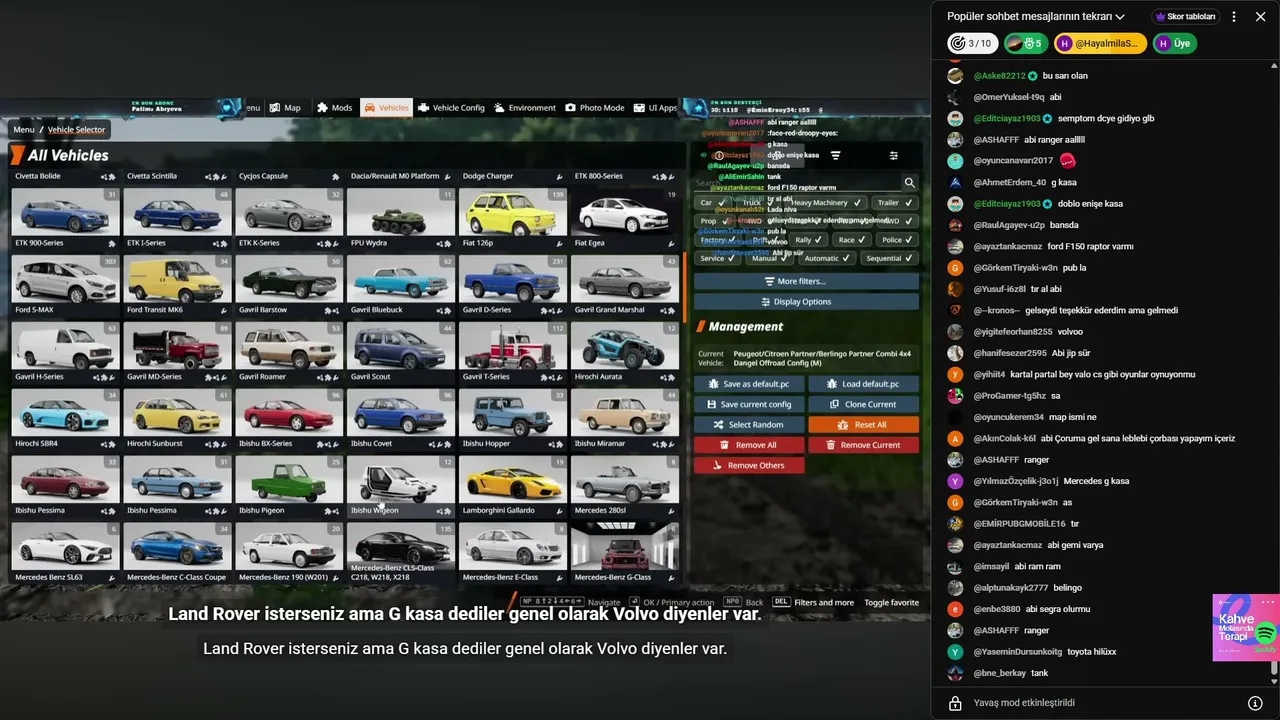Click Load default.pc button
The image size is (1280, 720).
tap(863, 384)
